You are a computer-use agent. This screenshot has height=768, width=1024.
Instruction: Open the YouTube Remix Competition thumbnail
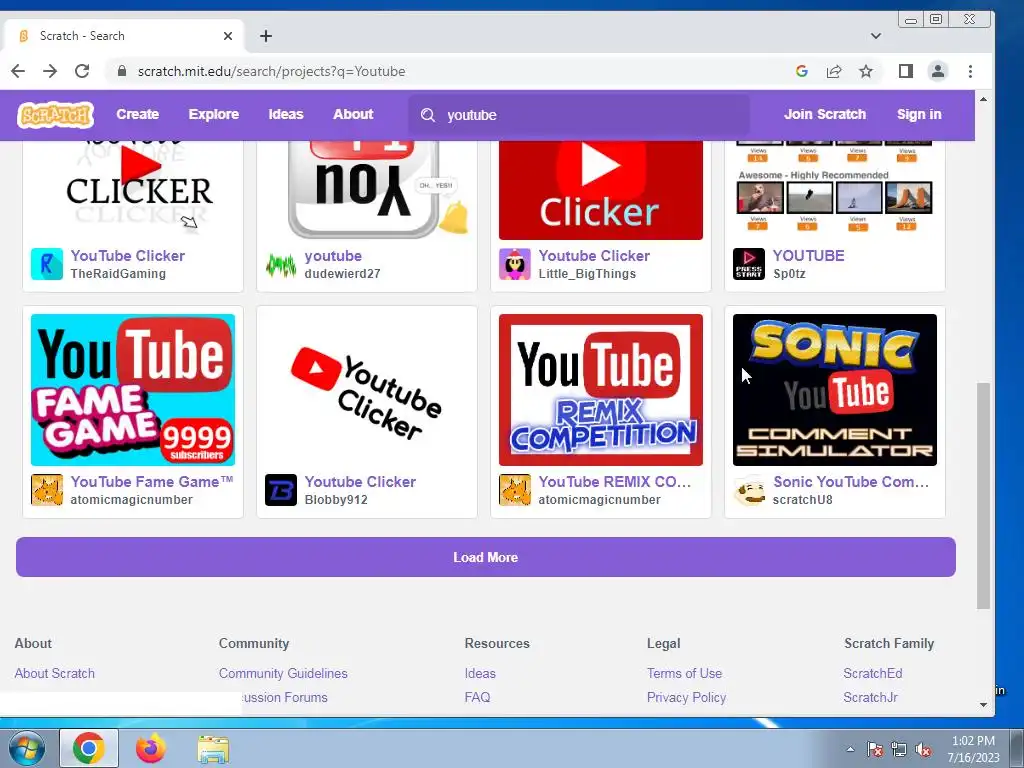pyautogui.click(x=601, y=390)
